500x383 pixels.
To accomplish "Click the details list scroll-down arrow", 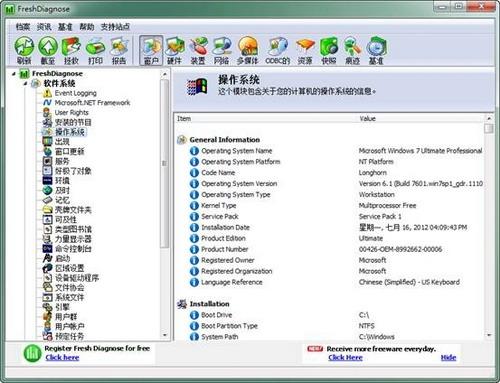I will pyautogui.click(x=489, y=335).
